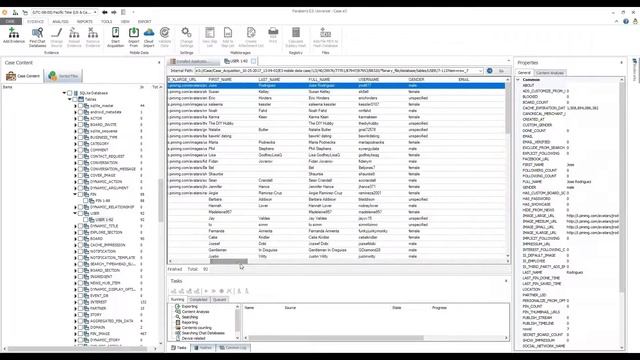
Task: Collapse the PIN table node
Action: [x=76, y=194]
